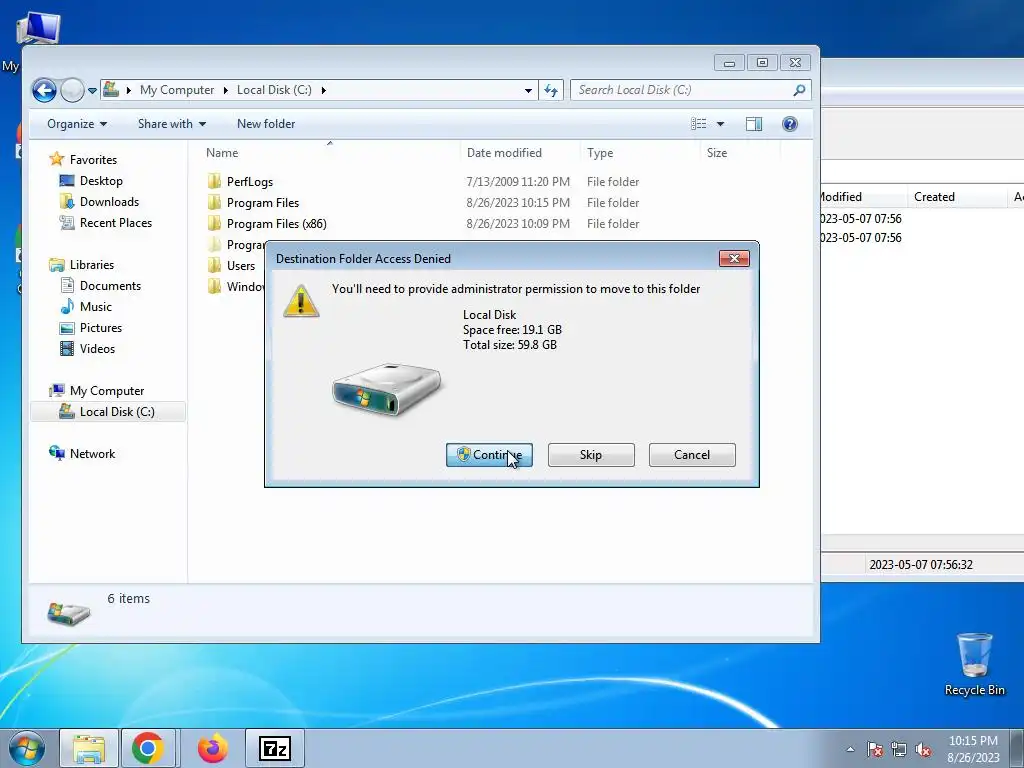Click Cancel in Access Denied dialog
This screenshot has width=1024, height=768.
(692, 455)
